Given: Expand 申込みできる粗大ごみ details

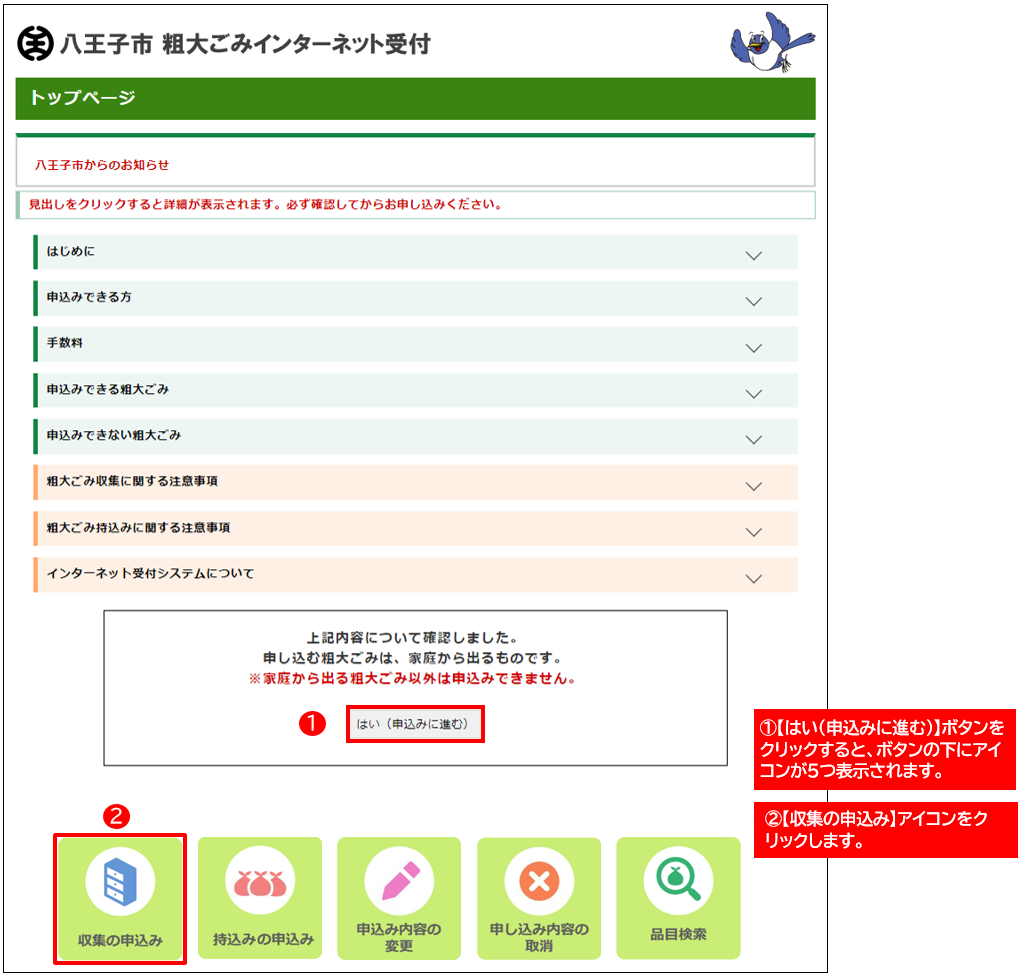Looking at the screenshot, I should 754,393.
